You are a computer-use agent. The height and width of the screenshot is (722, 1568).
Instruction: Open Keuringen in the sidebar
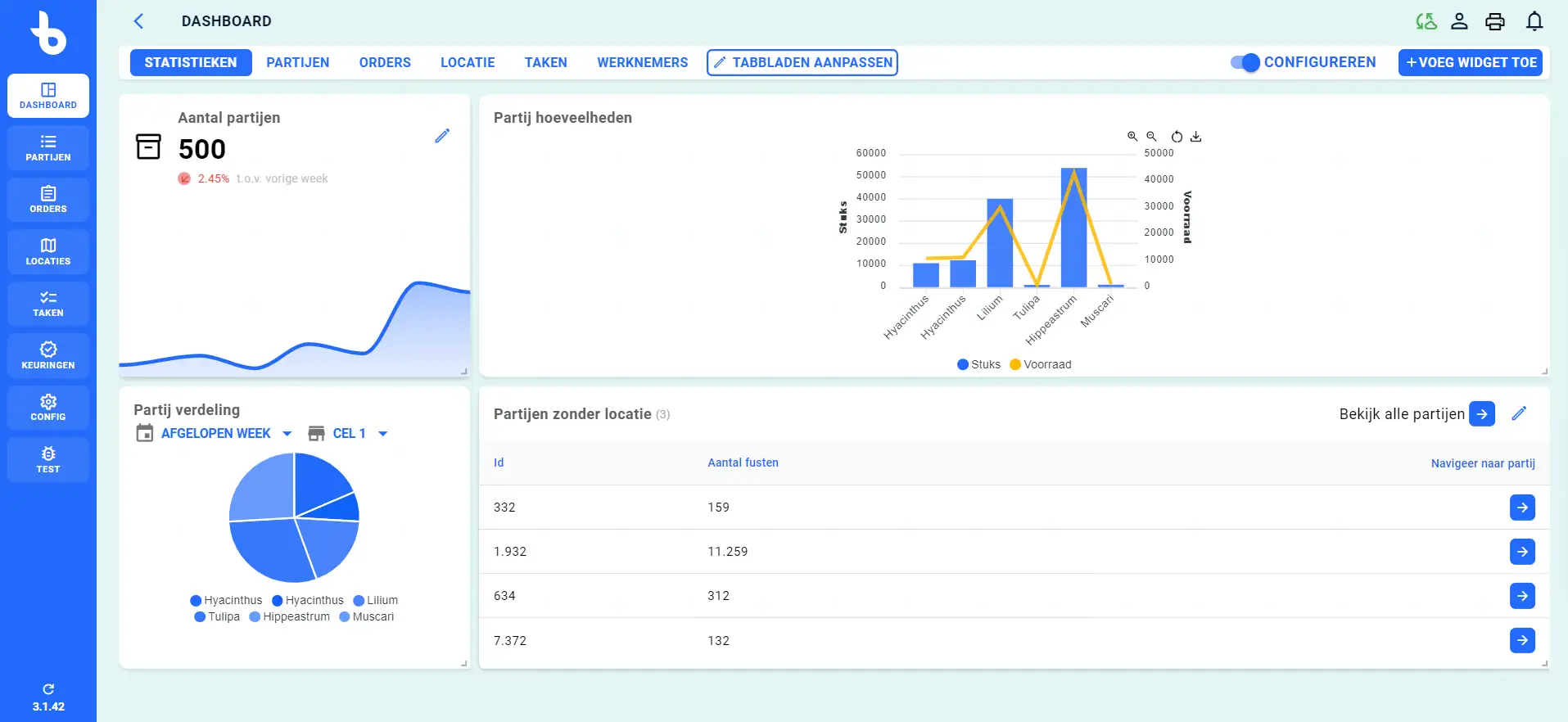48,355
